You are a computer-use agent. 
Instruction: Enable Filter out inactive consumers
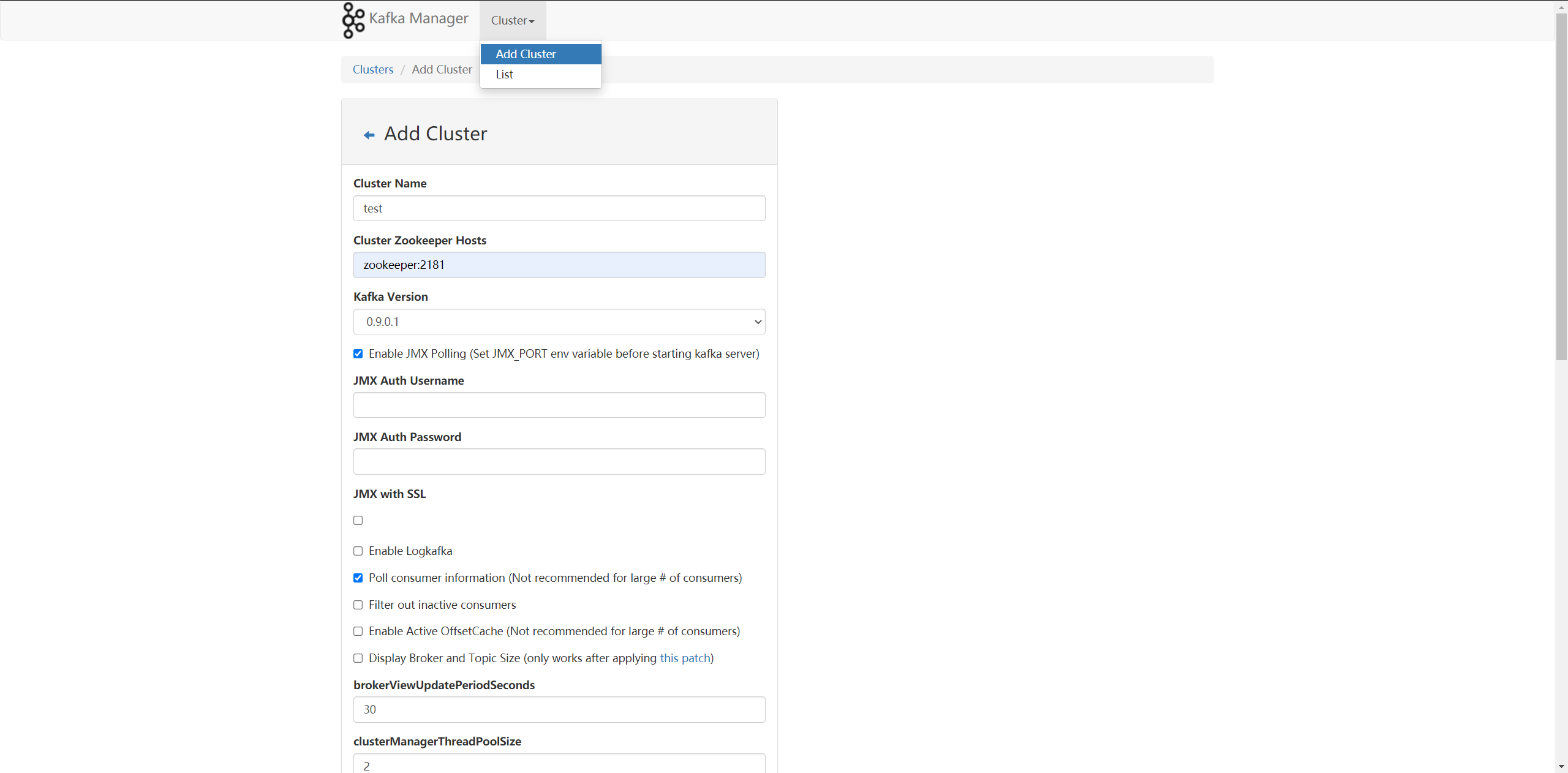click(x=358, y=605)
